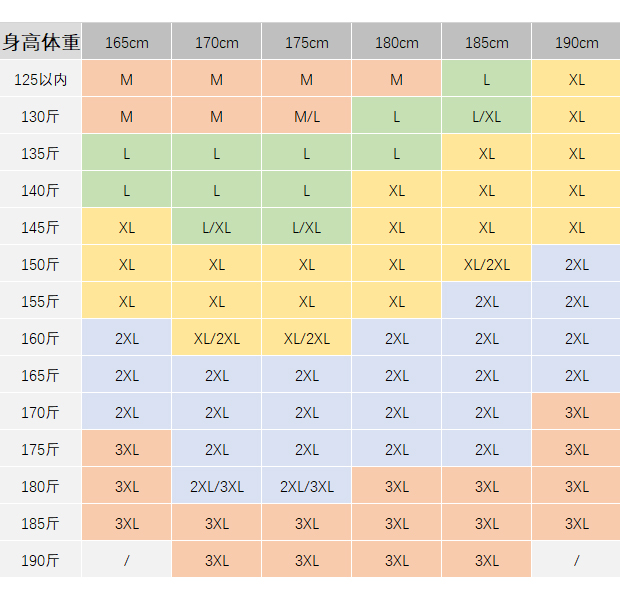Click the 190cm column header
Image resolution: width=620 pixels, height=600 pixels.
(x=577, y=42)
